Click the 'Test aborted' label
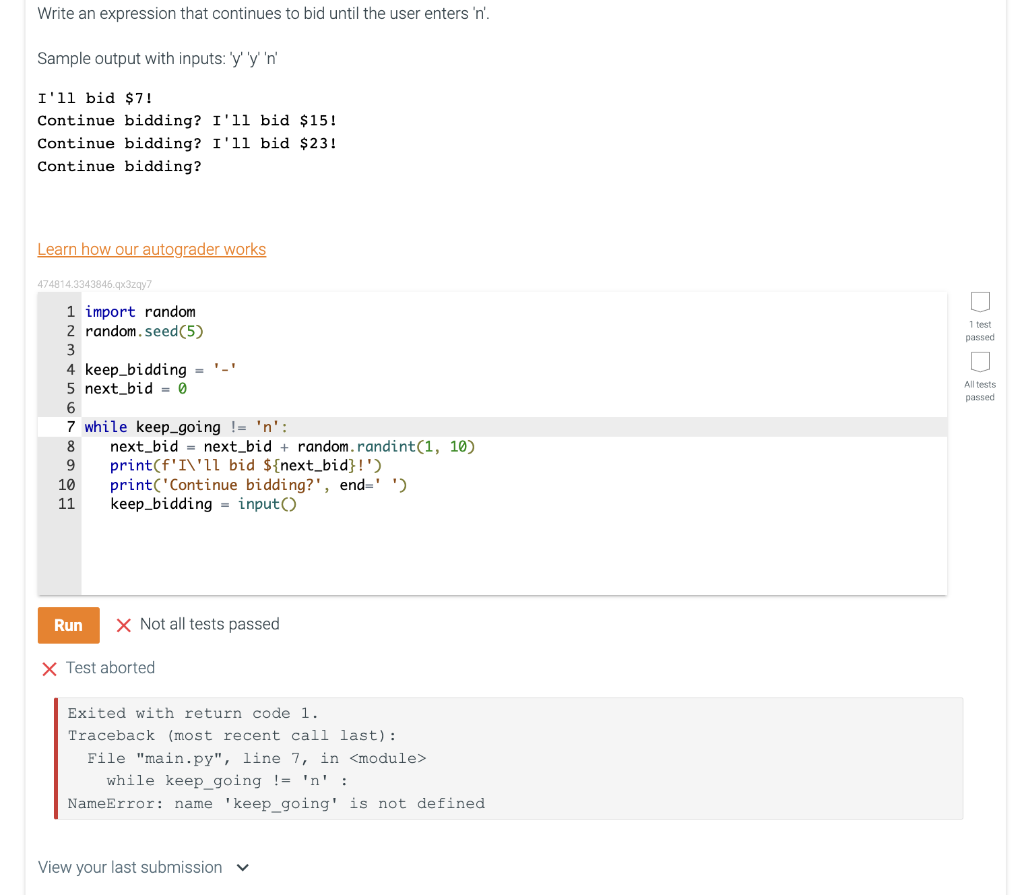This screenshot has width=1024, height=895. 112,668
